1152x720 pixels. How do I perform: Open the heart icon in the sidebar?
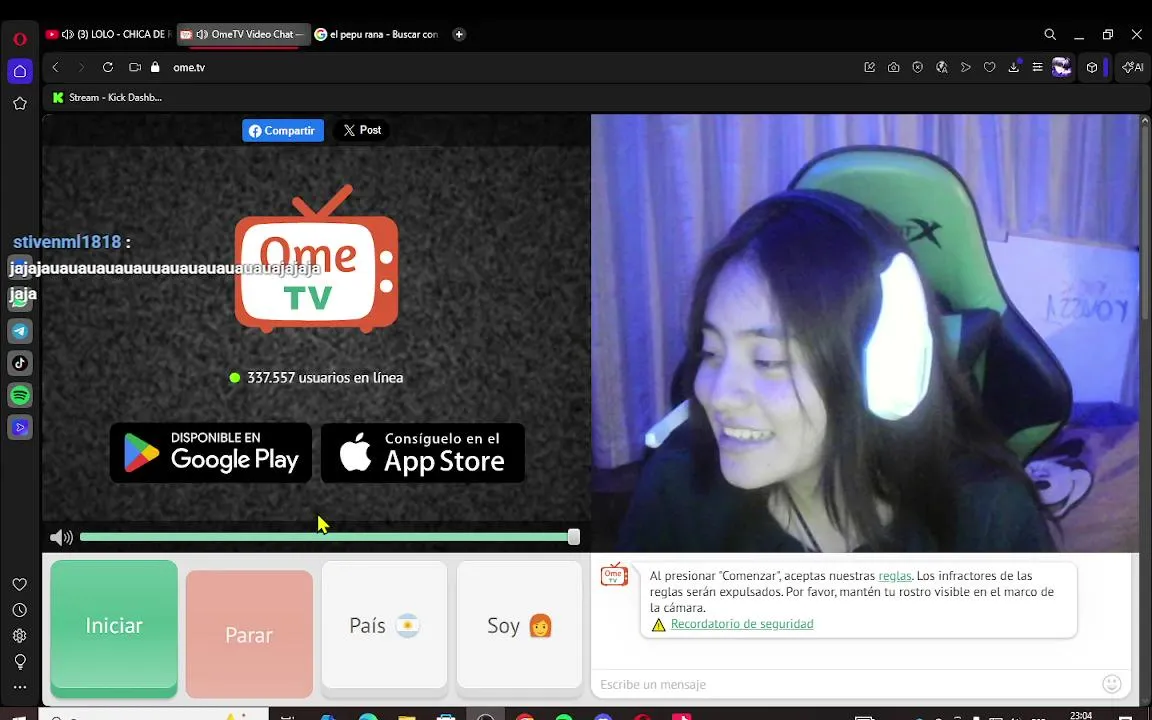20,584
